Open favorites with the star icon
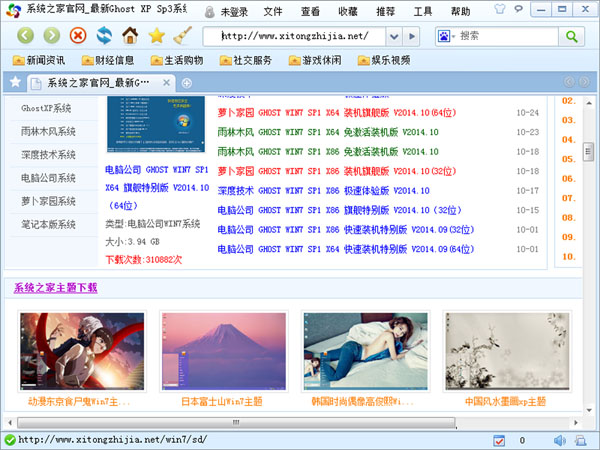 [156, 36]
